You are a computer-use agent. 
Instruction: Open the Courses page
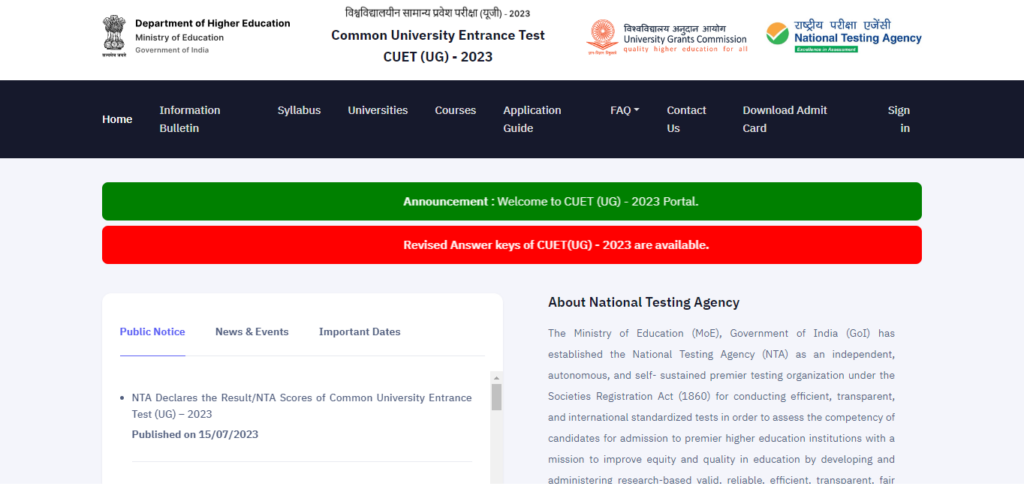(x=455, y=110)
